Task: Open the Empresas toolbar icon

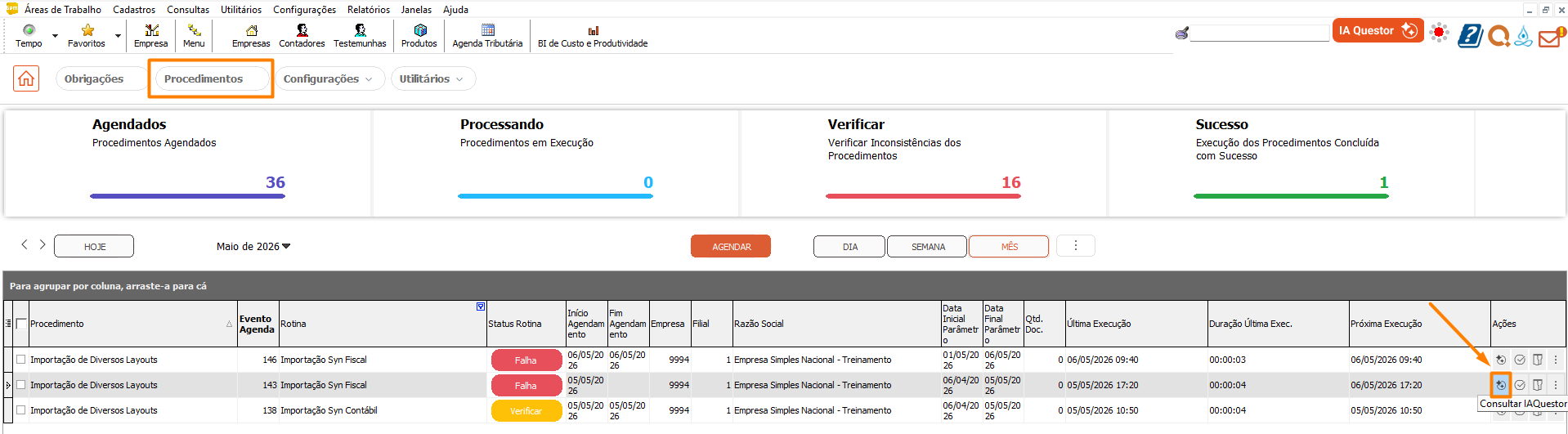Action: [x=251, y=35]
